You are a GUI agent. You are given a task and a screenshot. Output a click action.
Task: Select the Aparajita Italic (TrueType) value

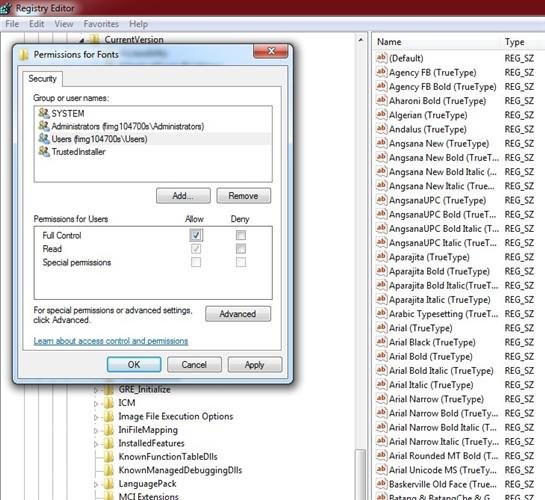tap(440, 300)
